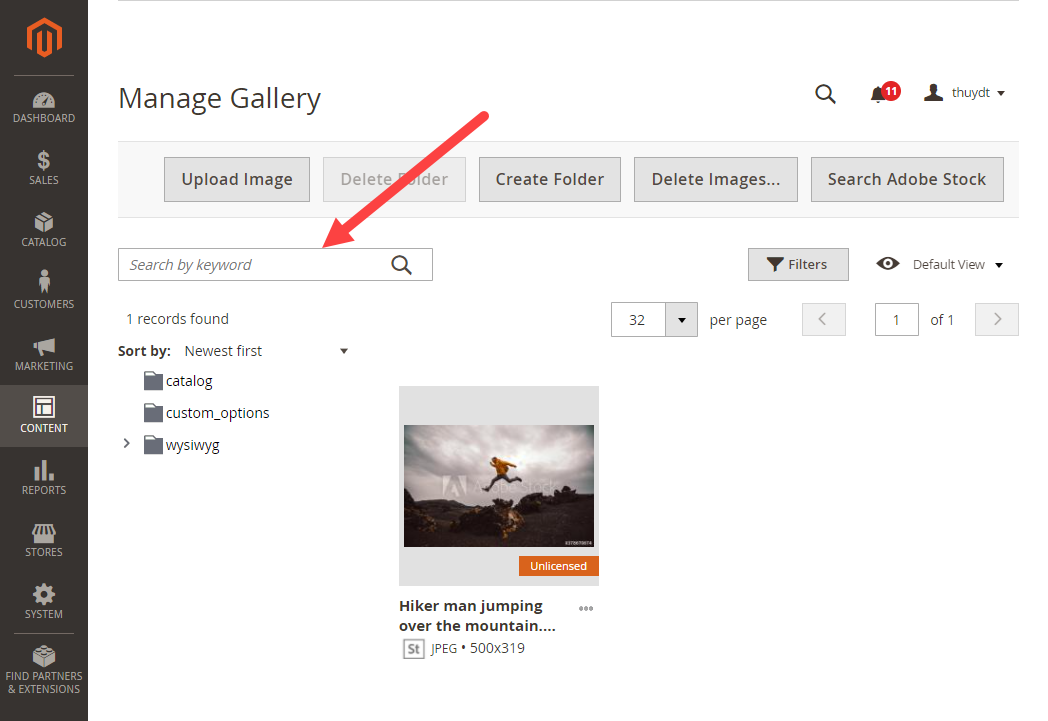
Task: Click the Magento logo
Action: pos(43,38)
